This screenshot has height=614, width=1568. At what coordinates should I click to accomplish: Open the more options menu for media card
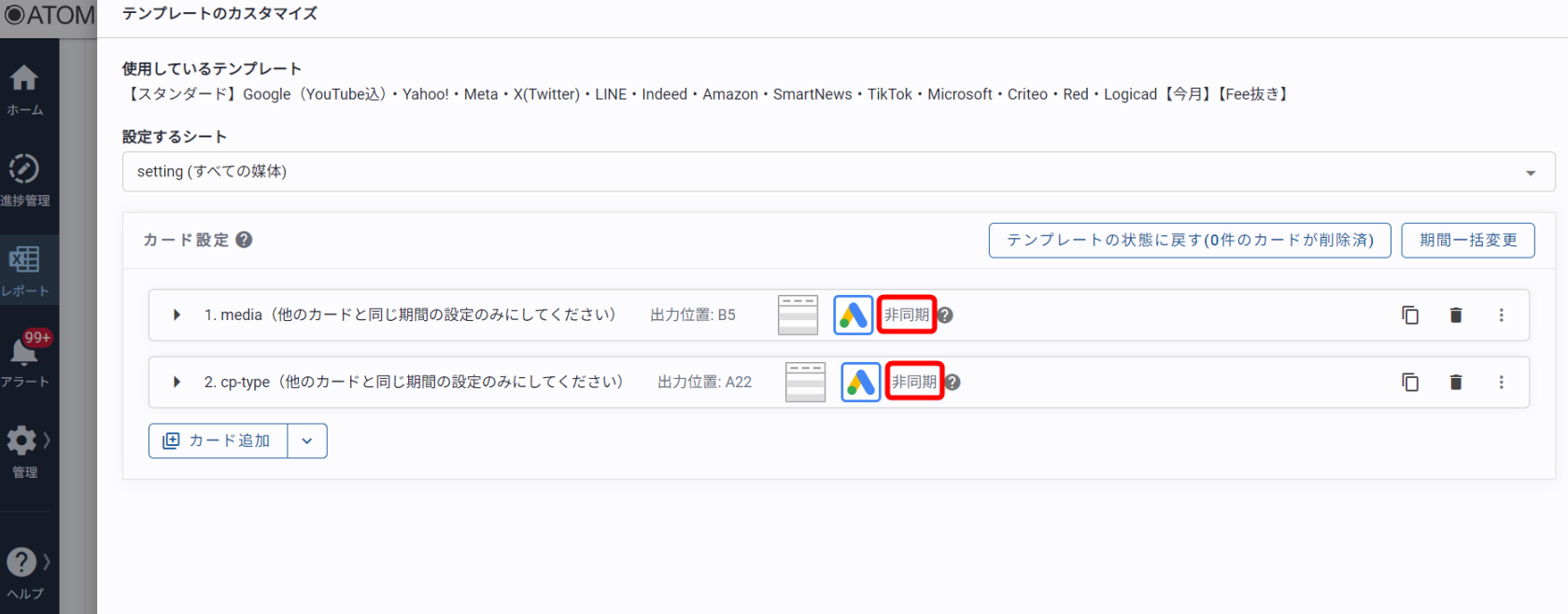click(1501, 315)
